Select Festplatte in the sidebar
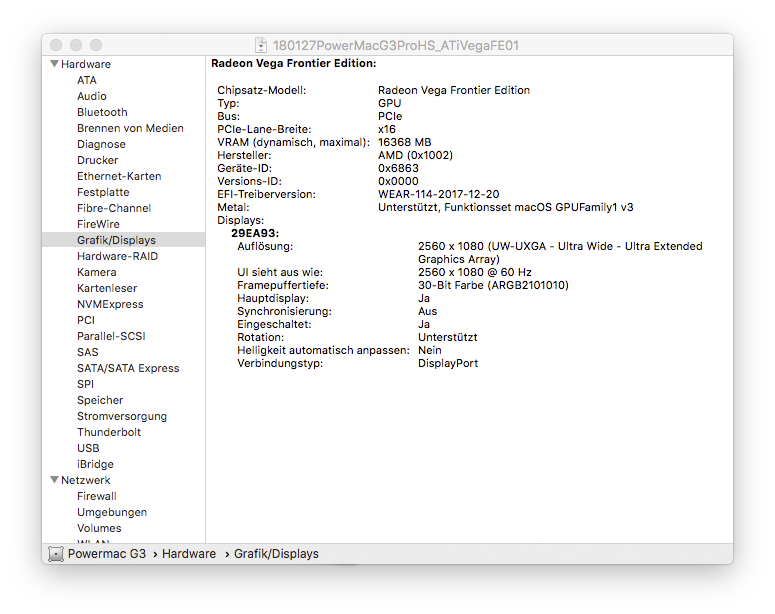775x614 pixels. point(103,192)
